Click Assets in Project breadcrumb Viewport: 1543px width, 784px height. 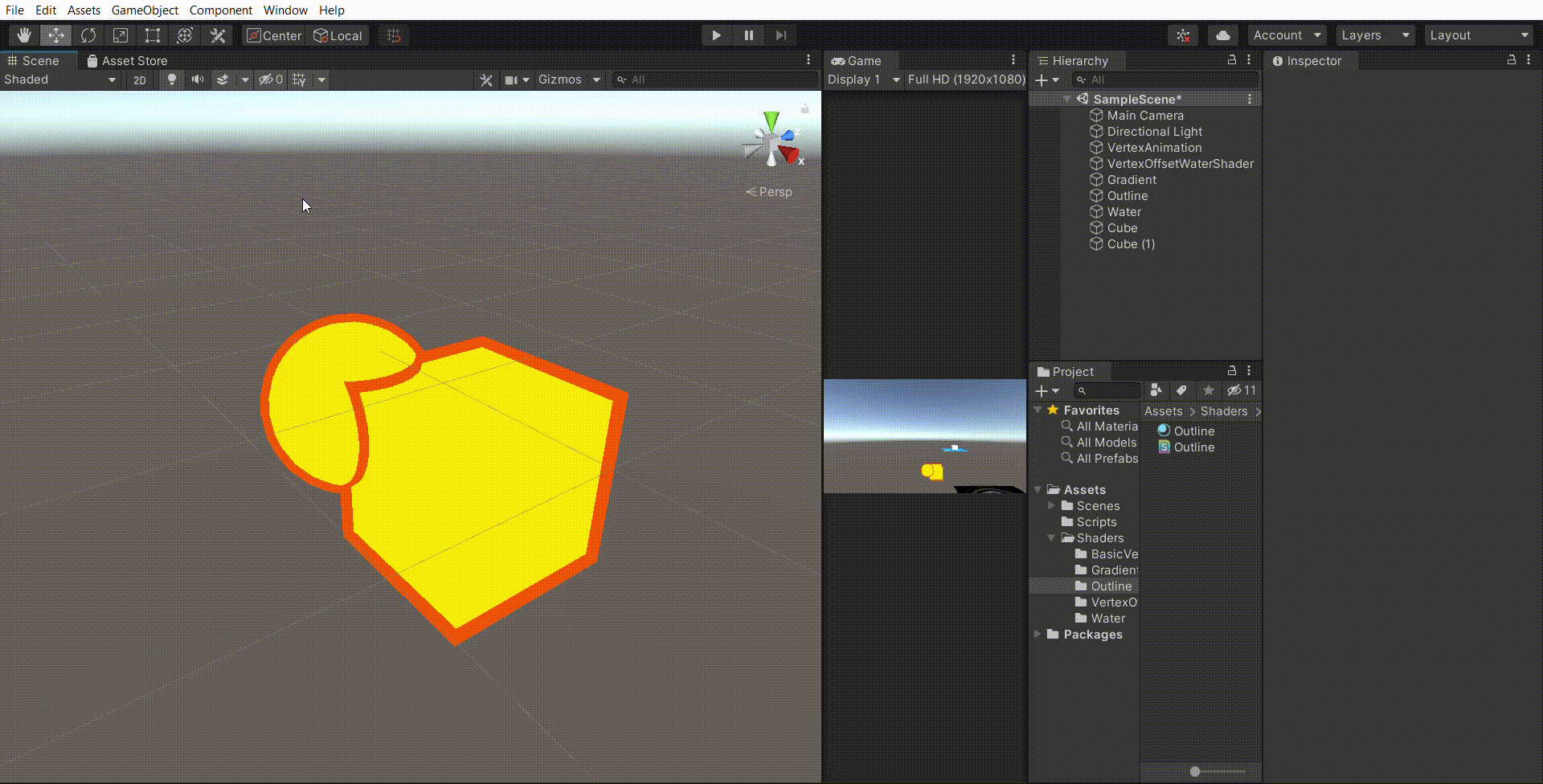[1163, 410]
